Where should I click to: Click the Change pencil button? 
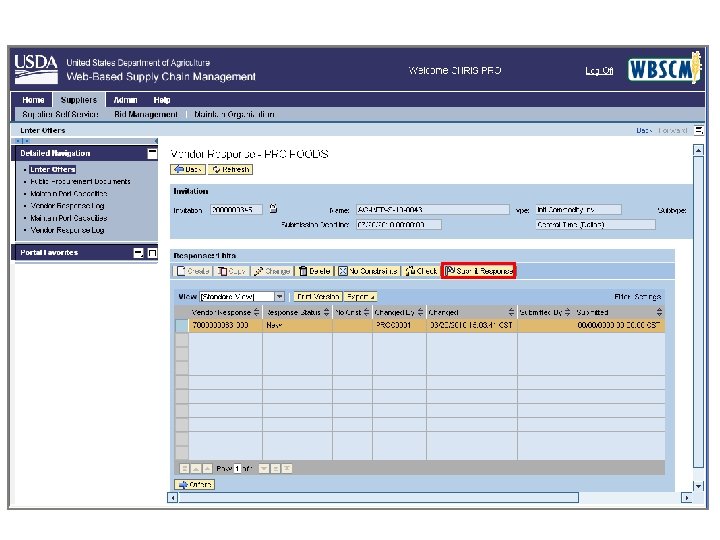coord(272,271)
